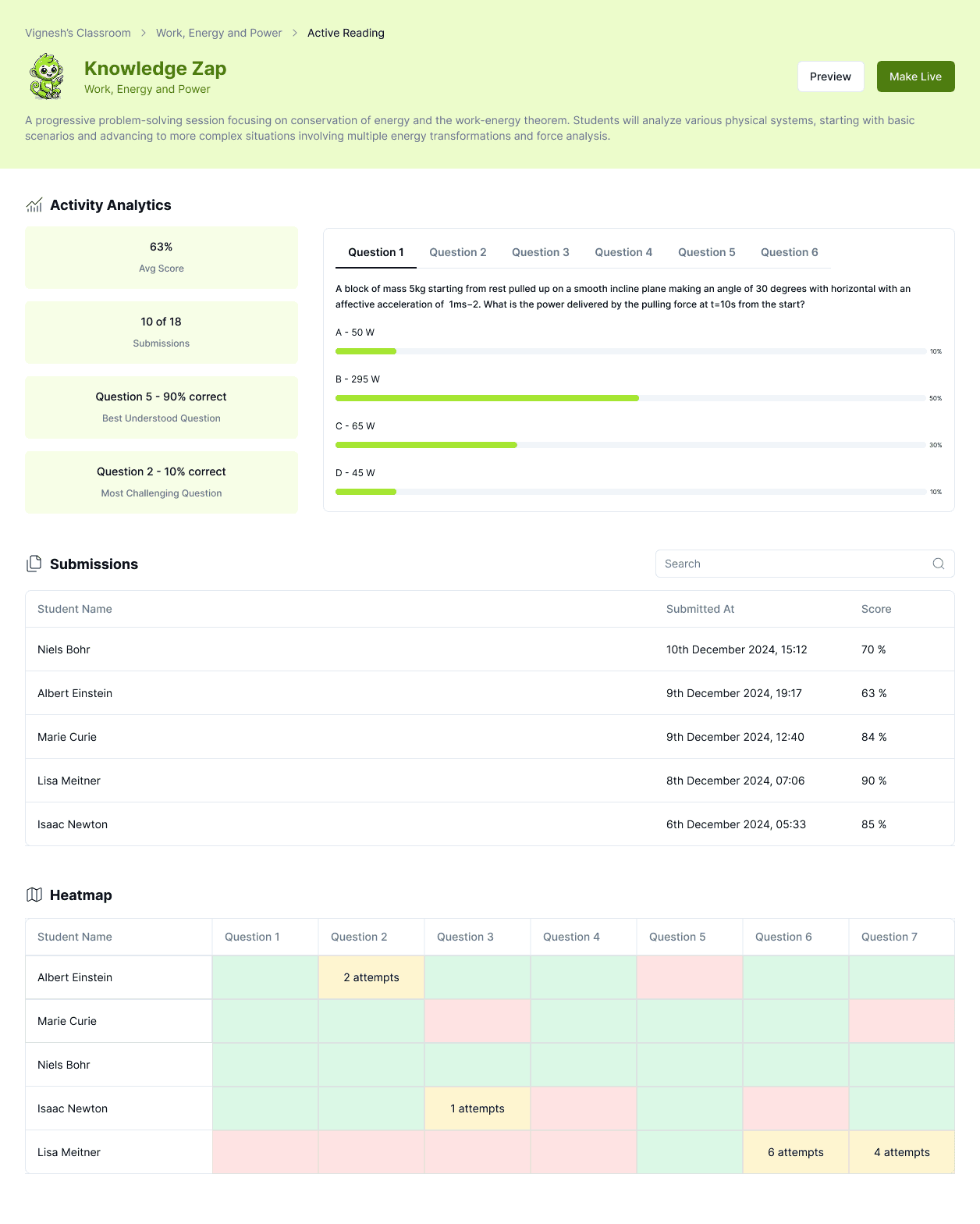
Task: Click '6th December 2024, 05:33' timestamp
Action: click(x=736, y=824)
